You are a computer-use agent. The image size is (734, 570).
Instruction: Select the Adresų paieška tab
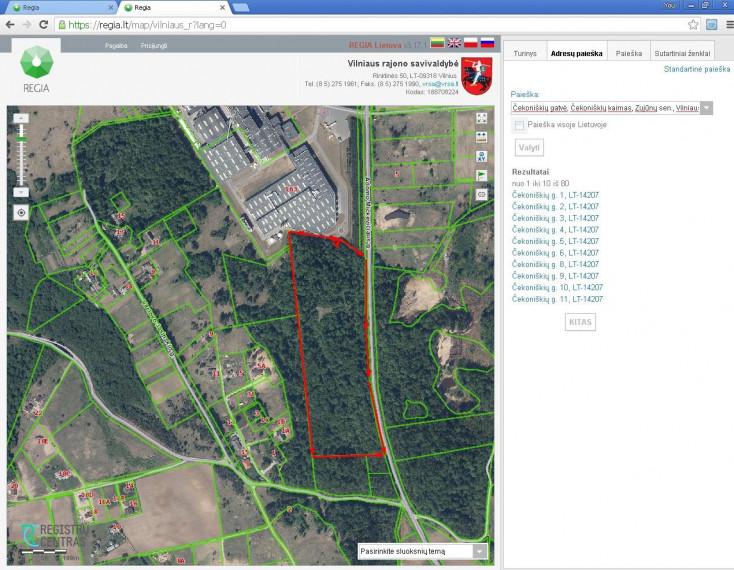click(x=576, y=53)
